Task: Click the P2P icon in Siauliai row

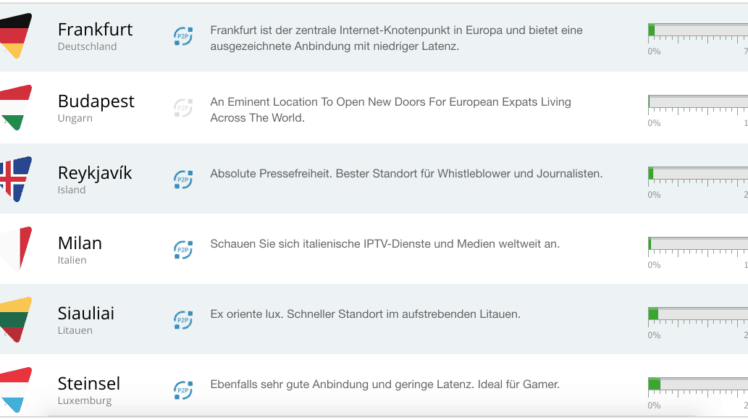Action: pos(183,320)
